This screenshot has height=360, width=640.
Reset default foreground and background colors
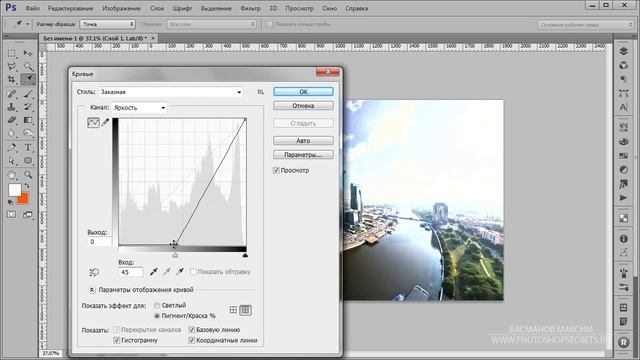[11, 202]
